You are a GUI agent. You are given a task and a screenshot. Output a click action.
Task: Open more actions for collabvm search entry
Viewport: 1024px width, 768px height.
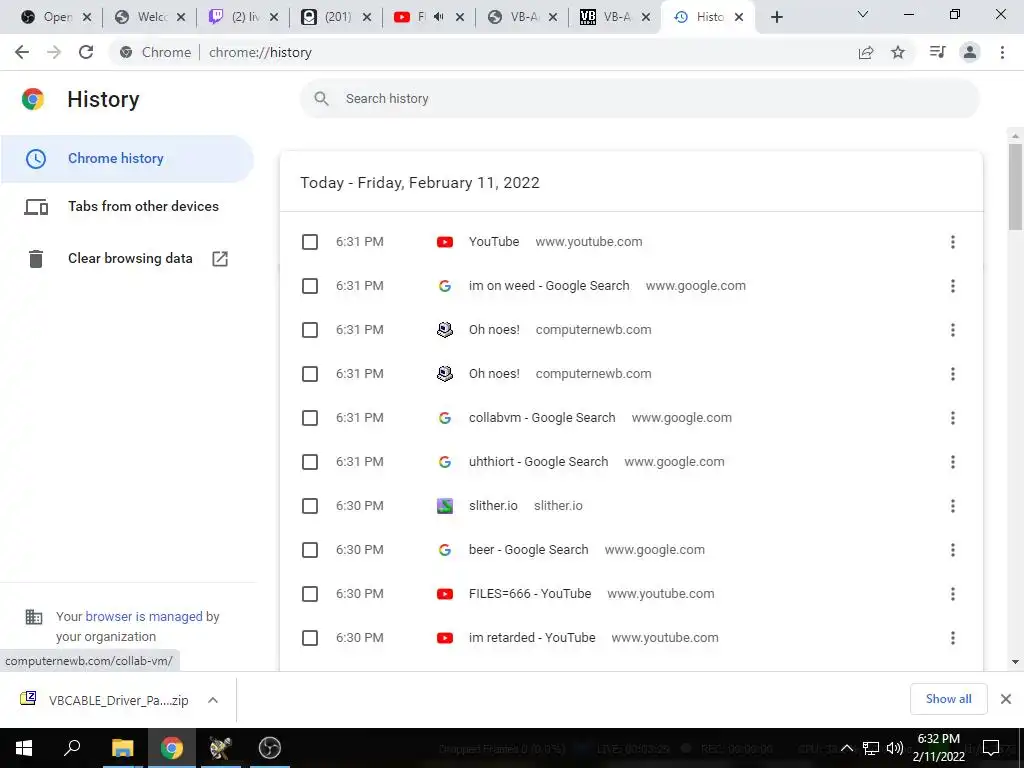coord(953,418)
